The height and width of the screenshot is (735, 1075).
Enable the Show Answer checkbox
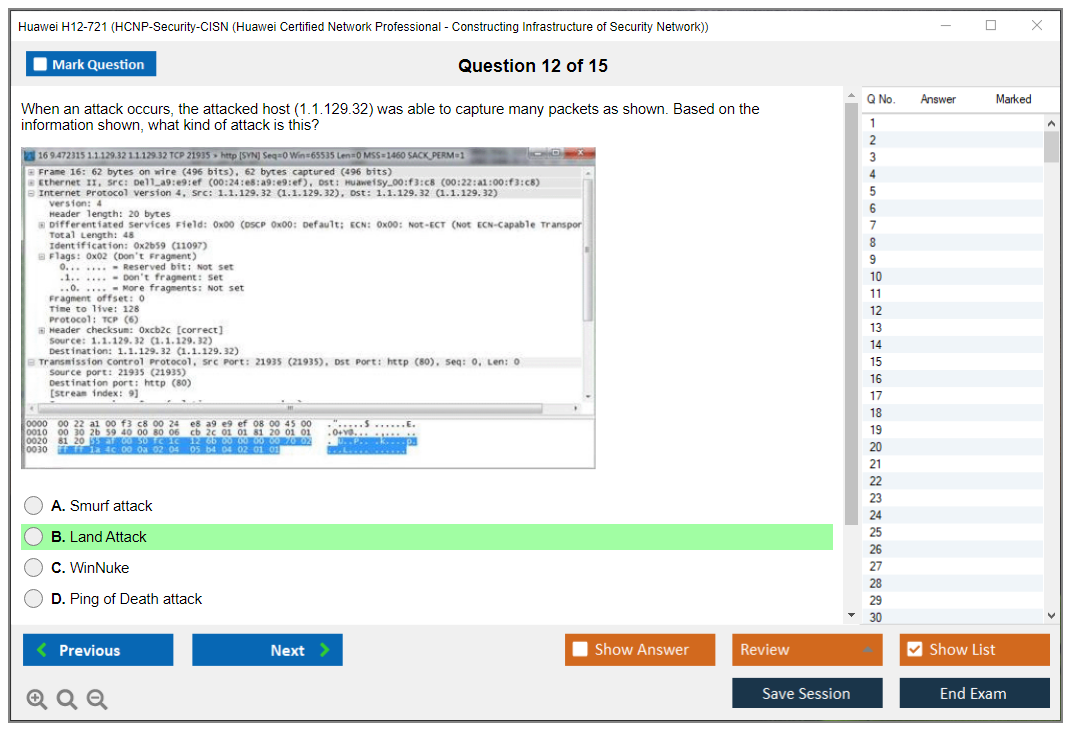(580, 650)
